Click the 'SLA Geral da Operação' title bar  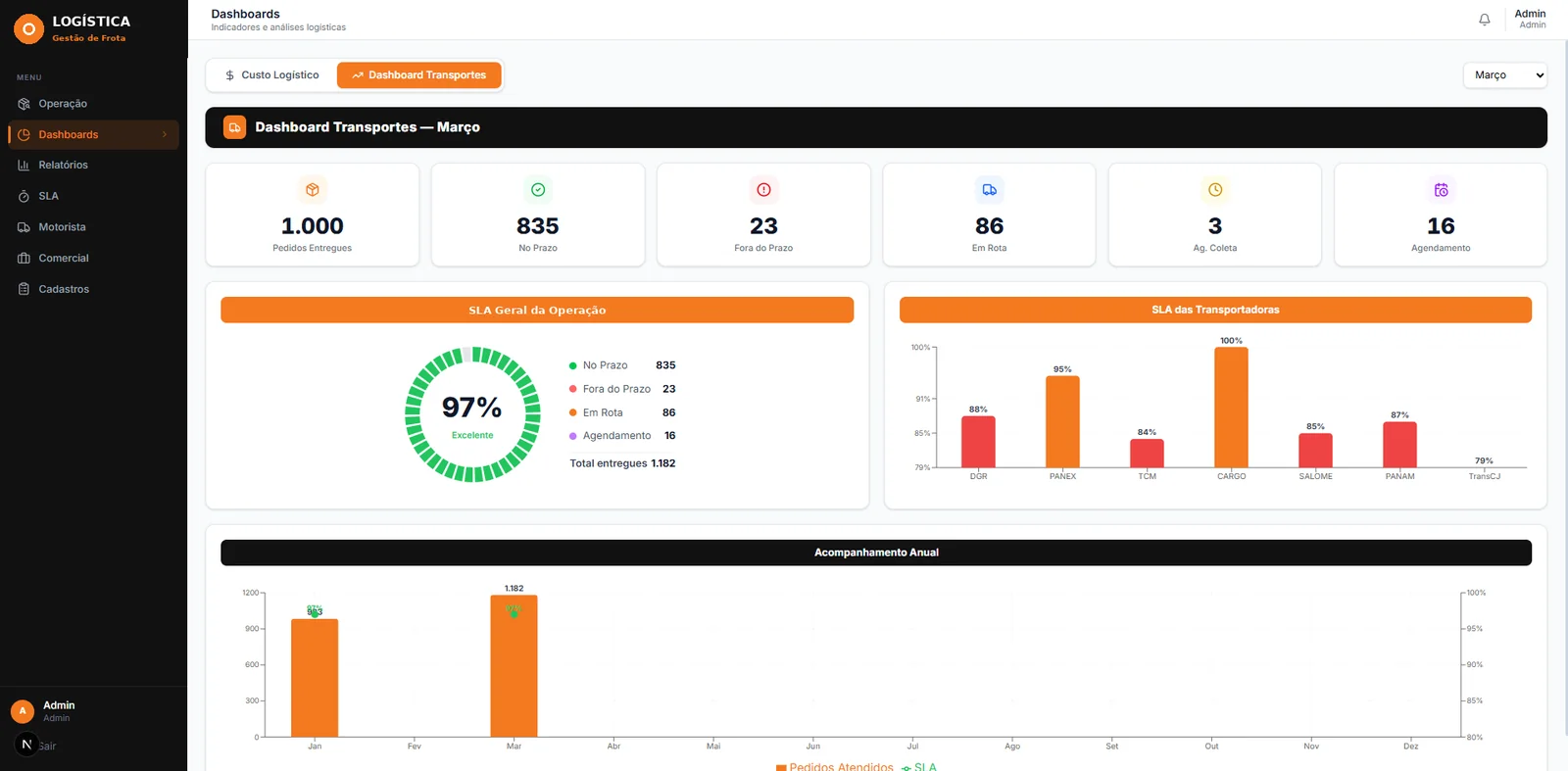click(x=537, y=310)
